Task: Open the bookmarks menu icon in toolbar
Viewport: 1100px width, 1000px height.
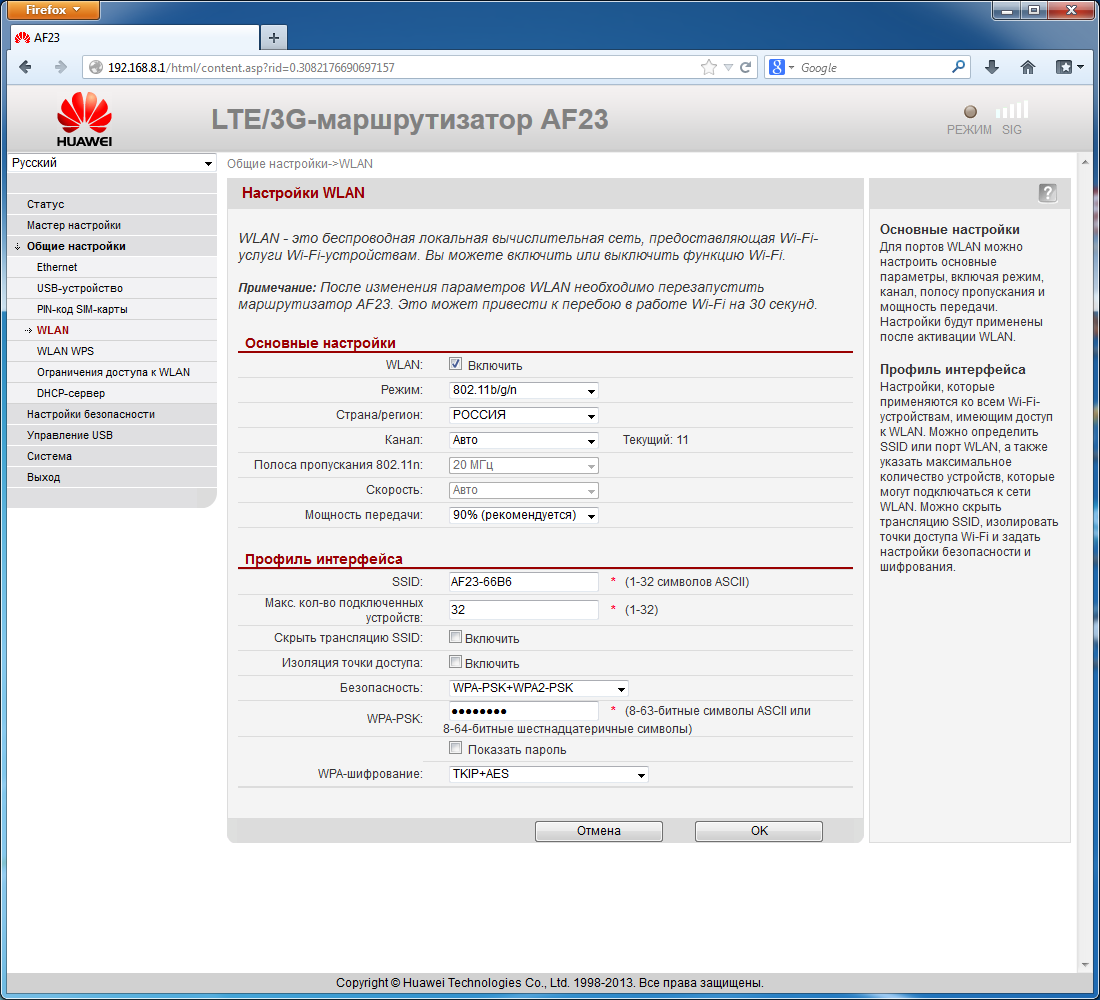Action: [x=1069, y=67]
